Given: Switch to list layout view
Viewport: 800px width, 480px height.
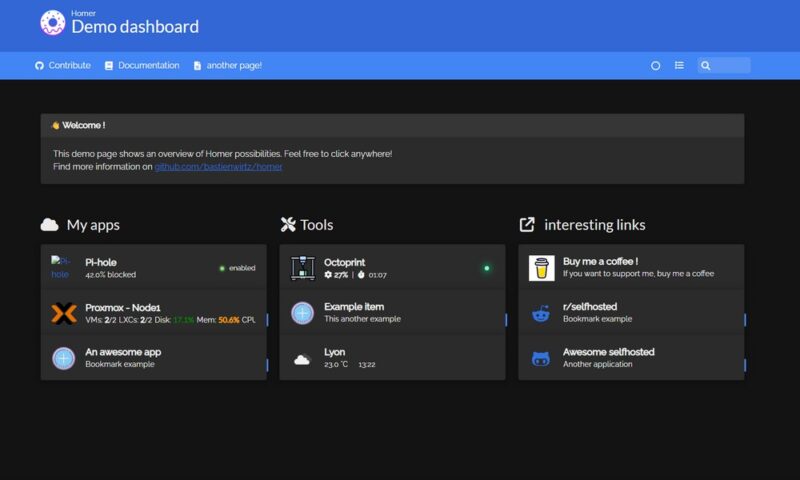Looking at the screenshot, I should click(x=680, y=66).
